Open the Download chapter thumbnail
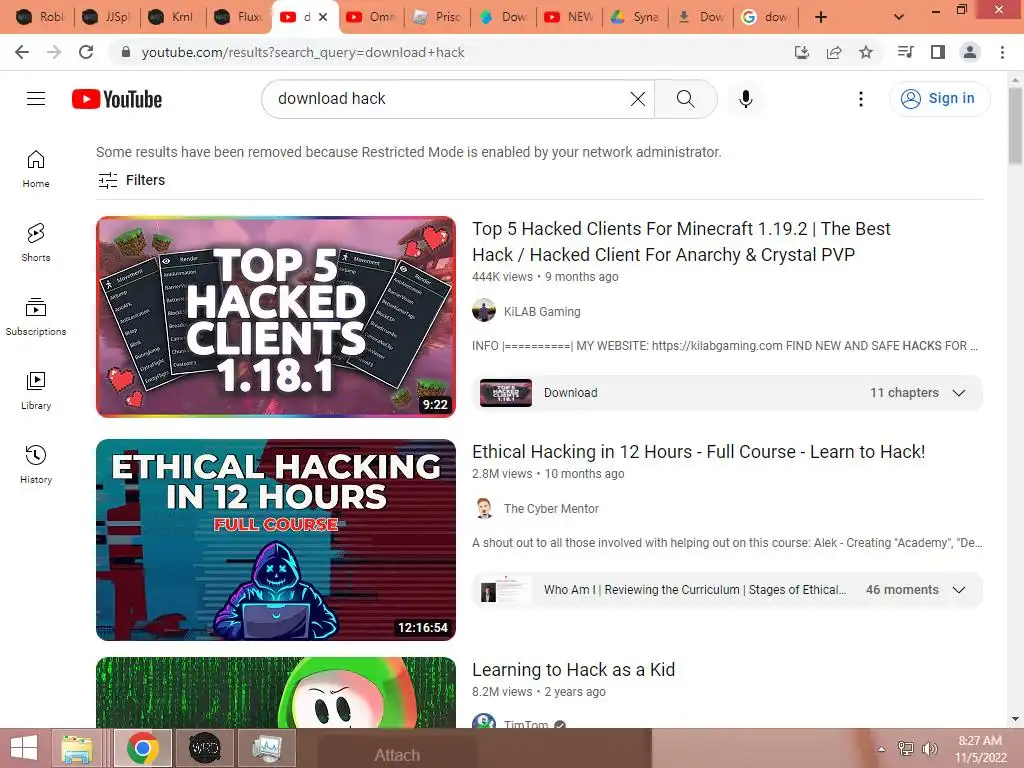Image resolution: width=1024 pixels, height=768 pixels. pyautogui.click(x=505, y=393)
